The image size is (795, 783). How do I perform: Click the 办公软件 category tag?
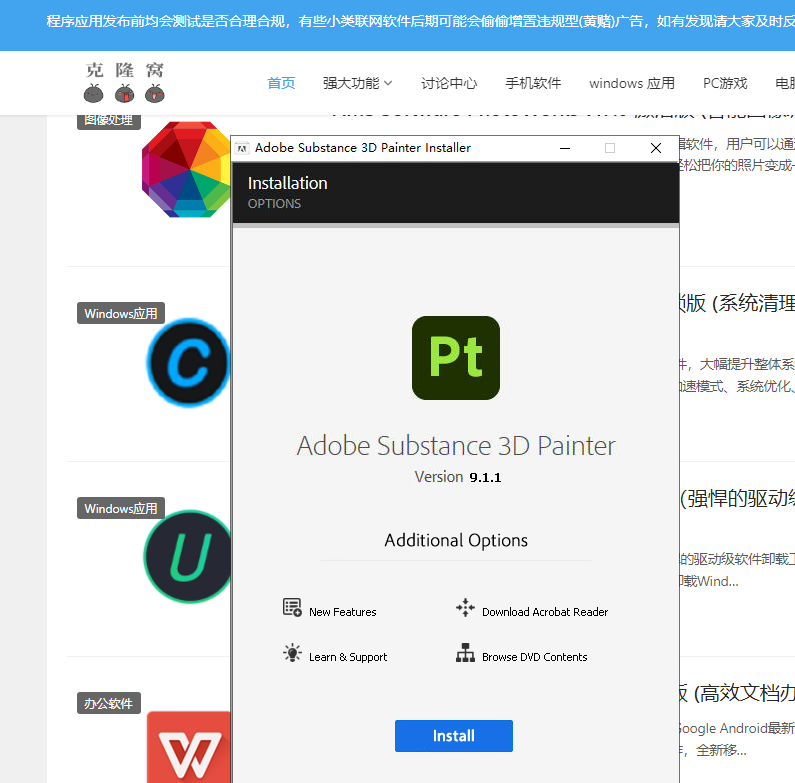109,703
